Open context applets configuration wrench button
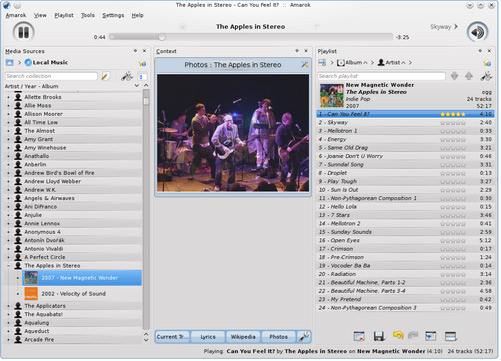 coord(304,337)
